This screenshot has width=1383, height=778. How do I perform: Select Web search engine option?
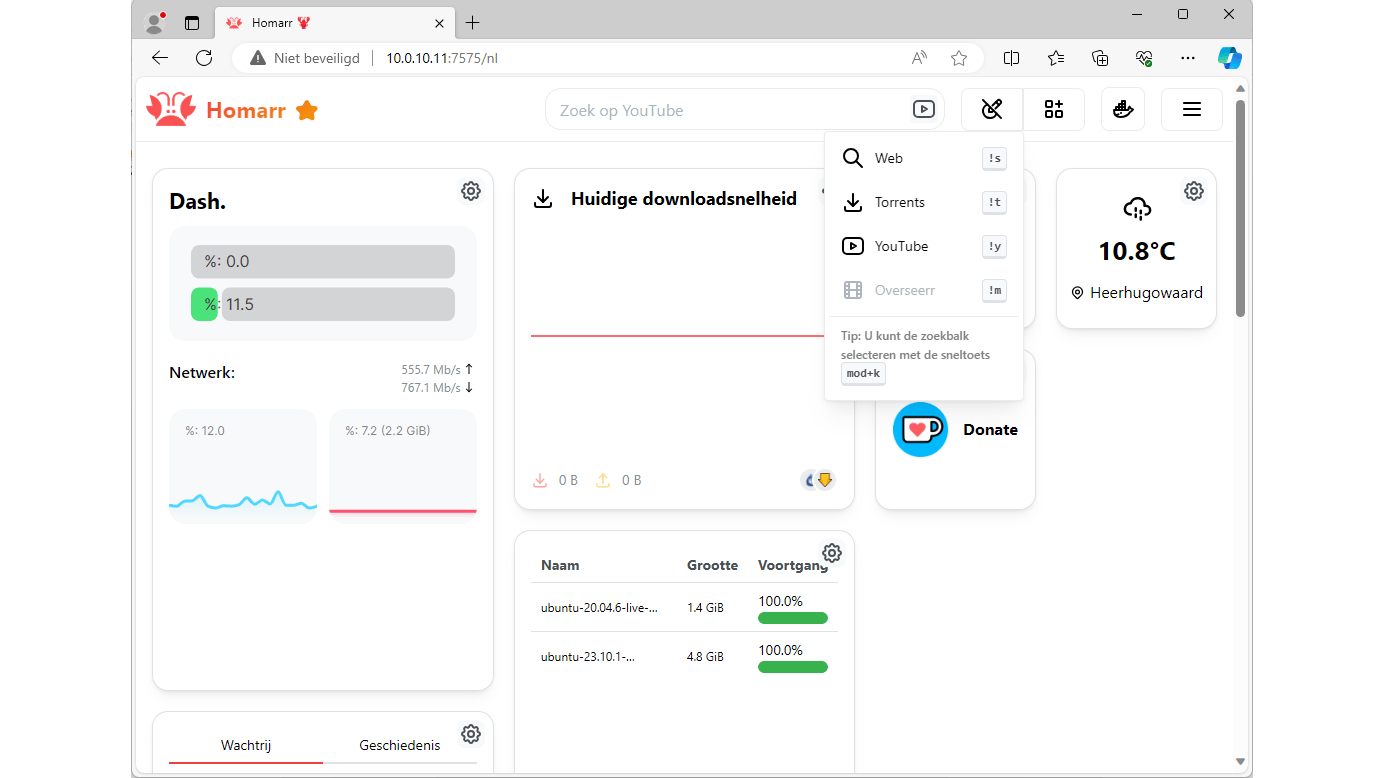pos(924,158)
